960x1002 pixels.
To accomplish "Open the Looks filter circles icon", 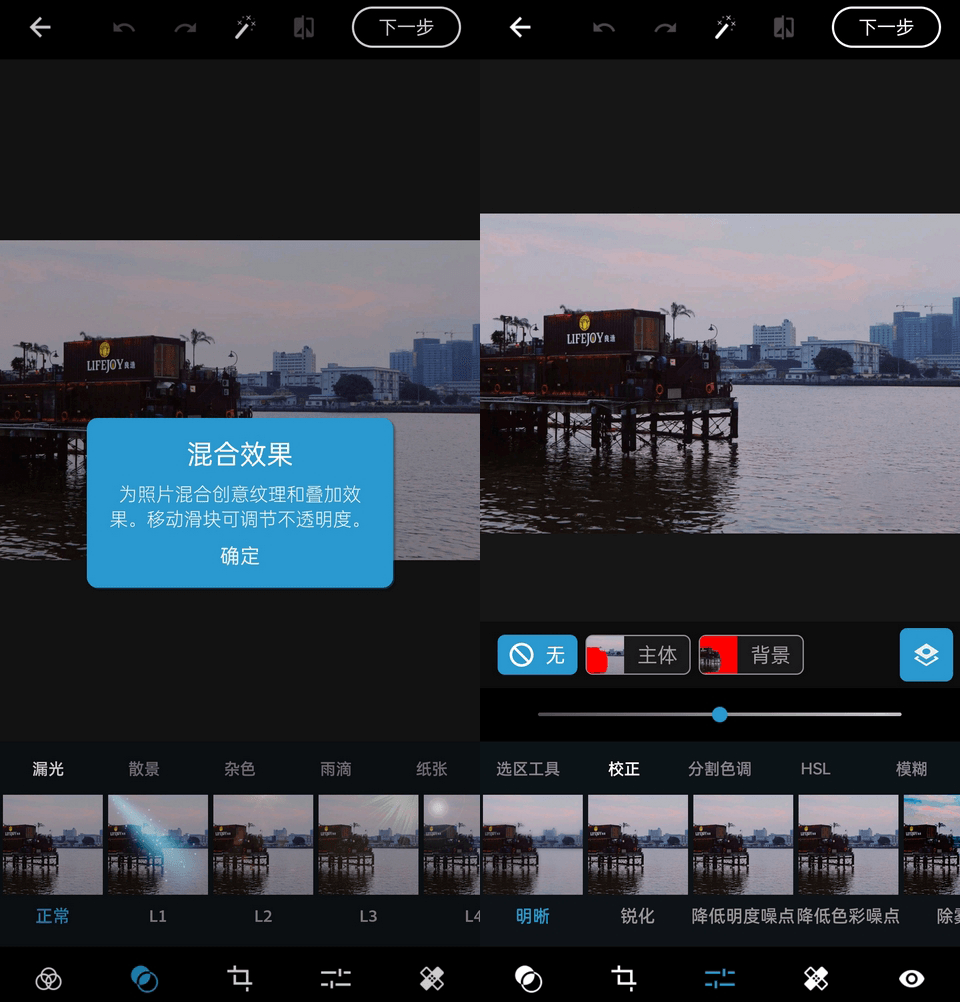I will point(49,978).
